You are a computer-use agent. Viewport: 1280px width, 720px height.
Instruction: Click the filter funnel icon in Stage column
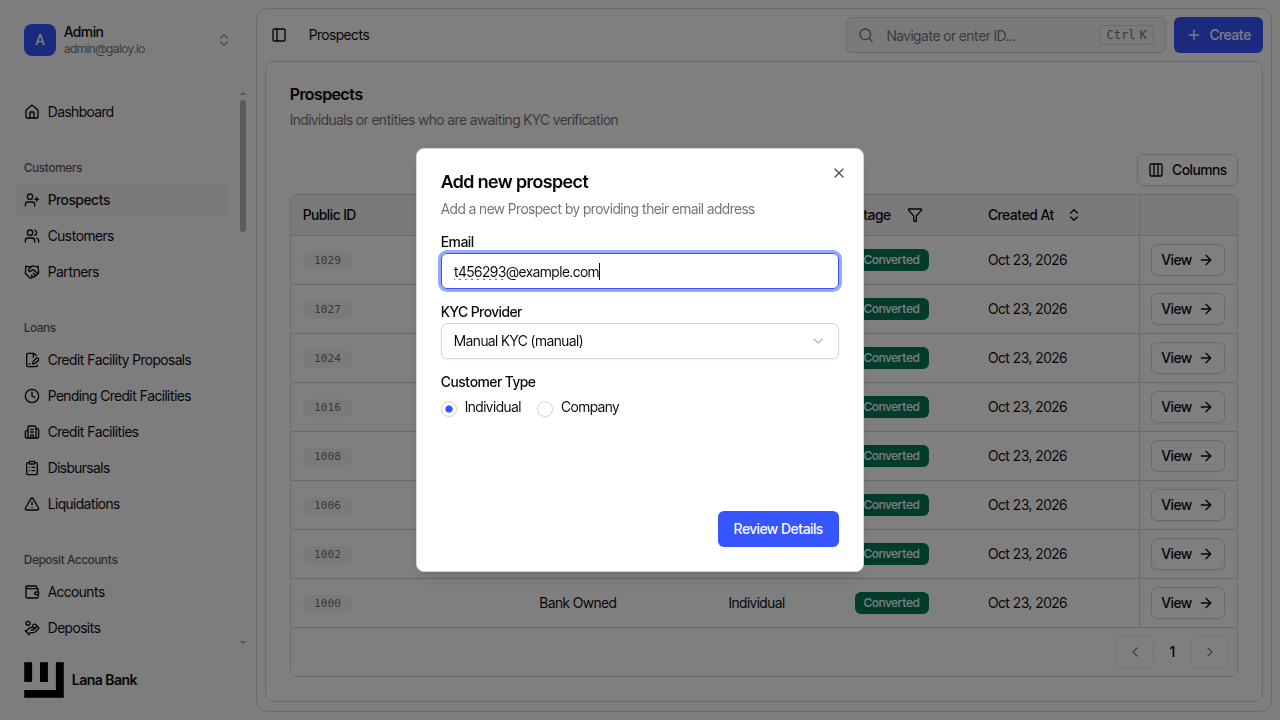[914, 215]
